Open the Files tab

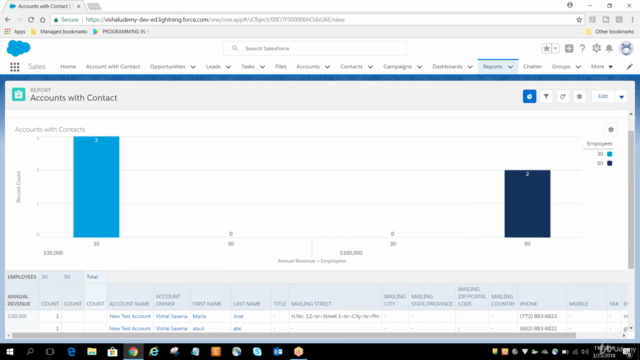[281, 67]
